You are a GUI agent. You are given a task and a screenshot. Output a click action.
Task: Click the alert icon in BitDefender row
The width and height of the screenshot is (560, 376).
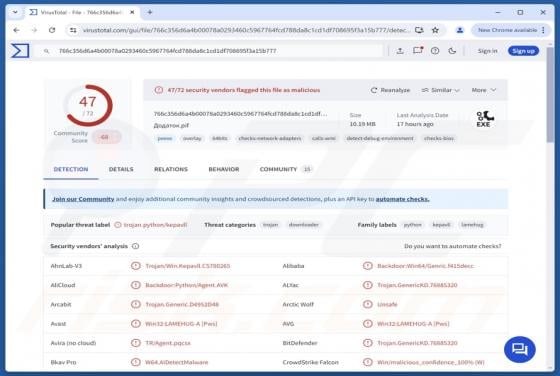click(x=368, y=343)
